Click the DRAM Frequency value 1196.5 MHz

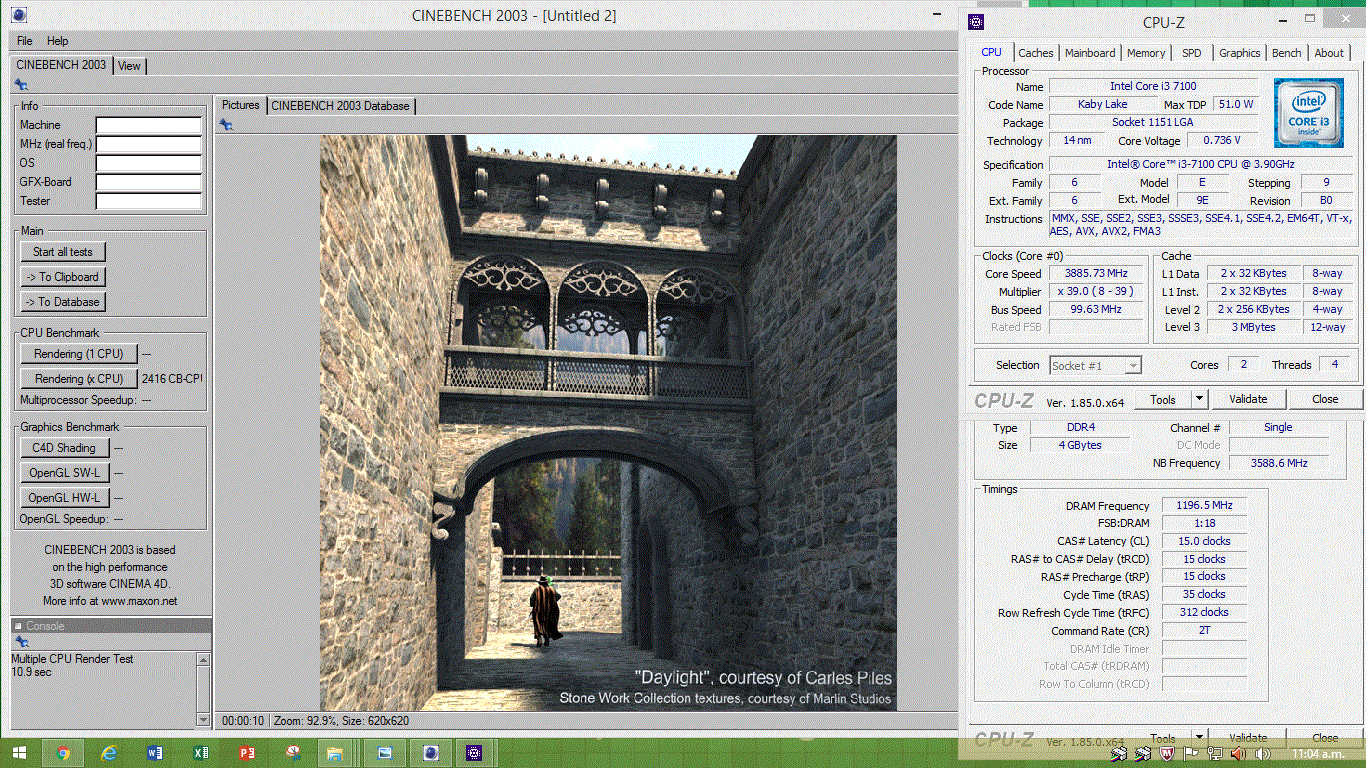pos(1204,506)
